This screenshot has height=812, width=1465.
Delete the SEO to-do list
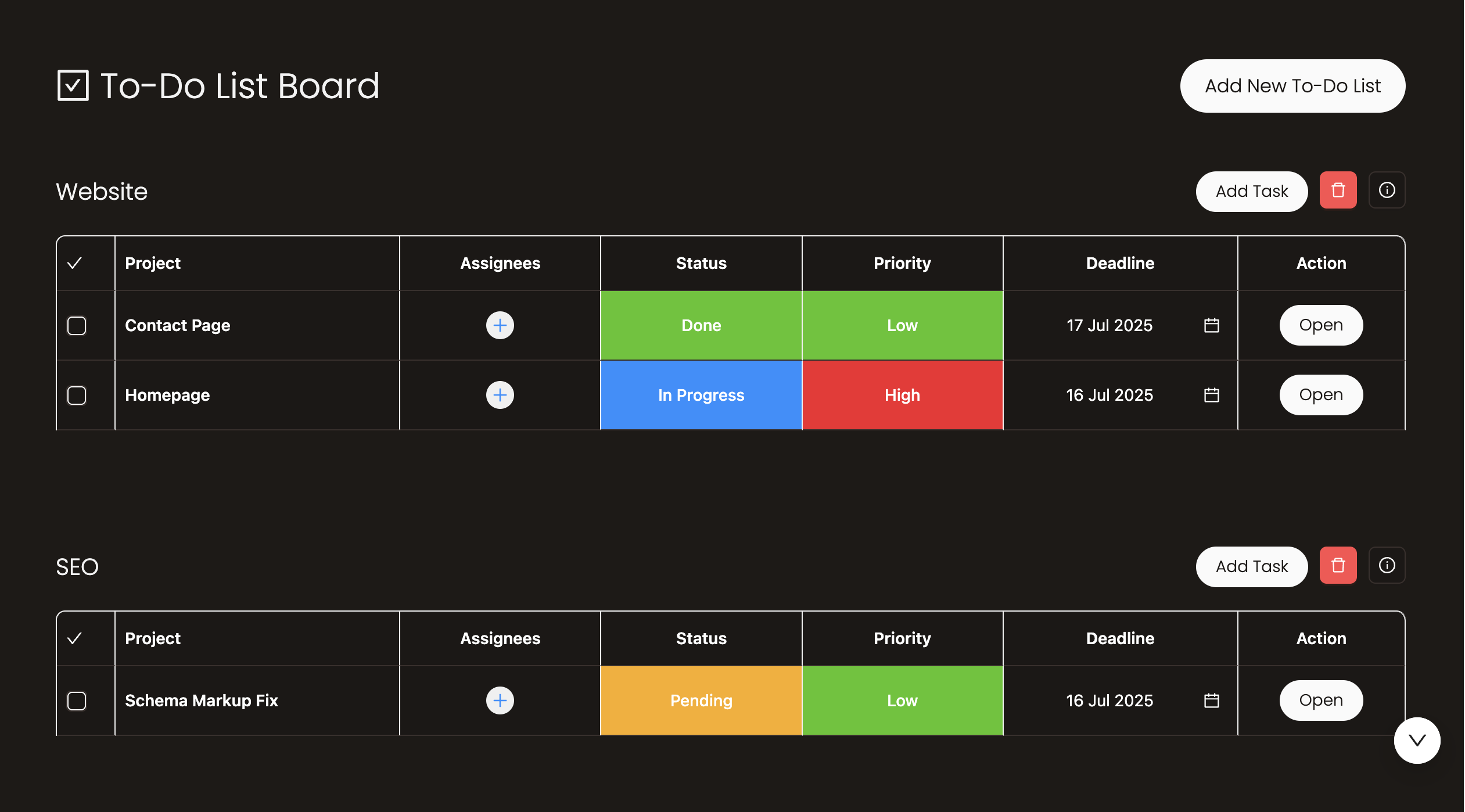coord(1338,566)
